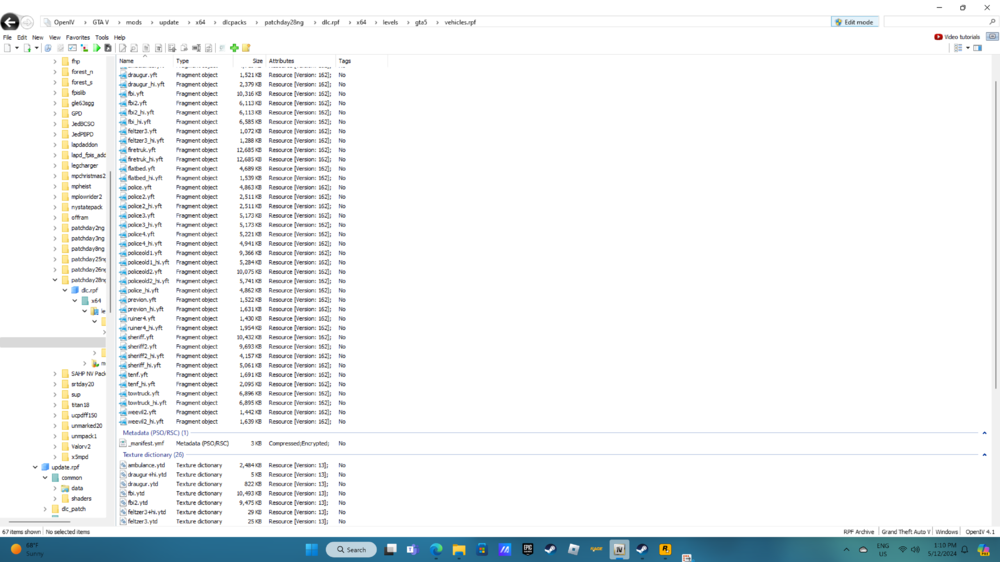This screenshot has width=1000, height=562.
Task: Click 'RPF Archive' in the status bar
Action: (x=858, y=532)
